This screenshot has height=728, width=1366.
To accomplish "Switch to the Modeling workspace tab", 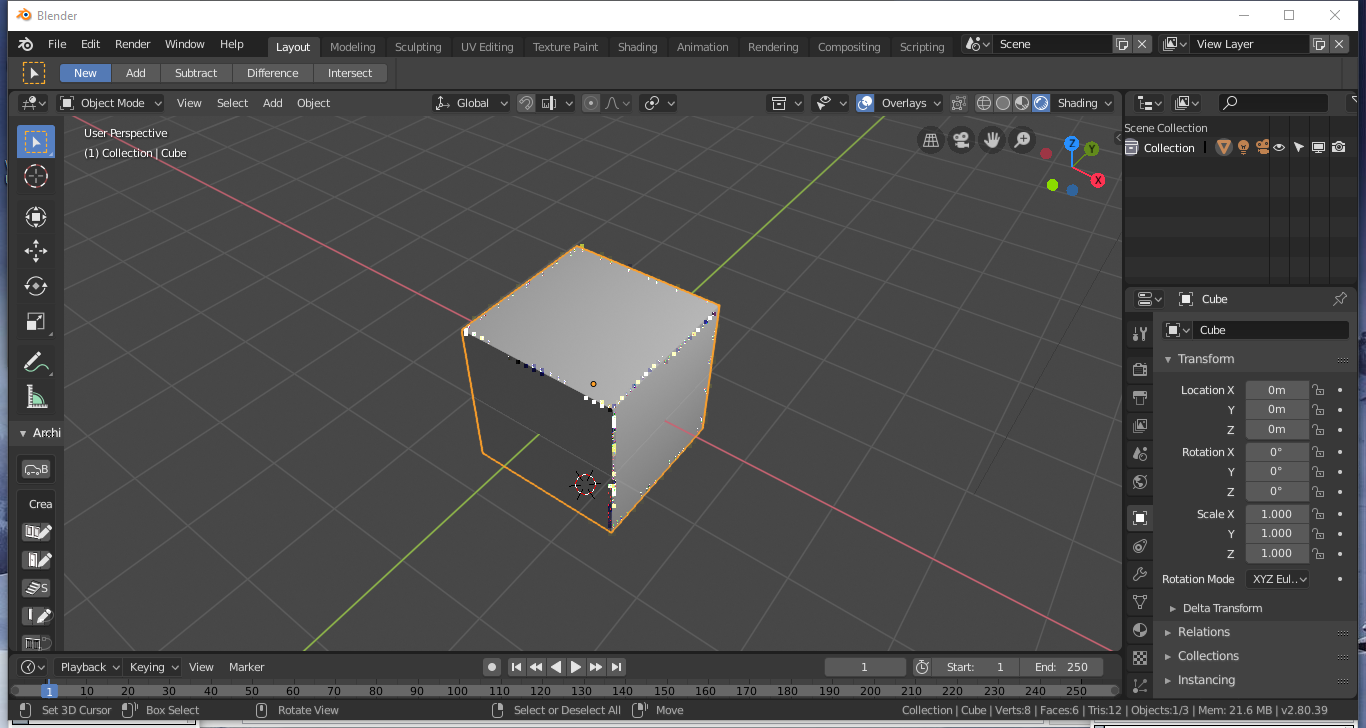I will (x=352, y=47).
